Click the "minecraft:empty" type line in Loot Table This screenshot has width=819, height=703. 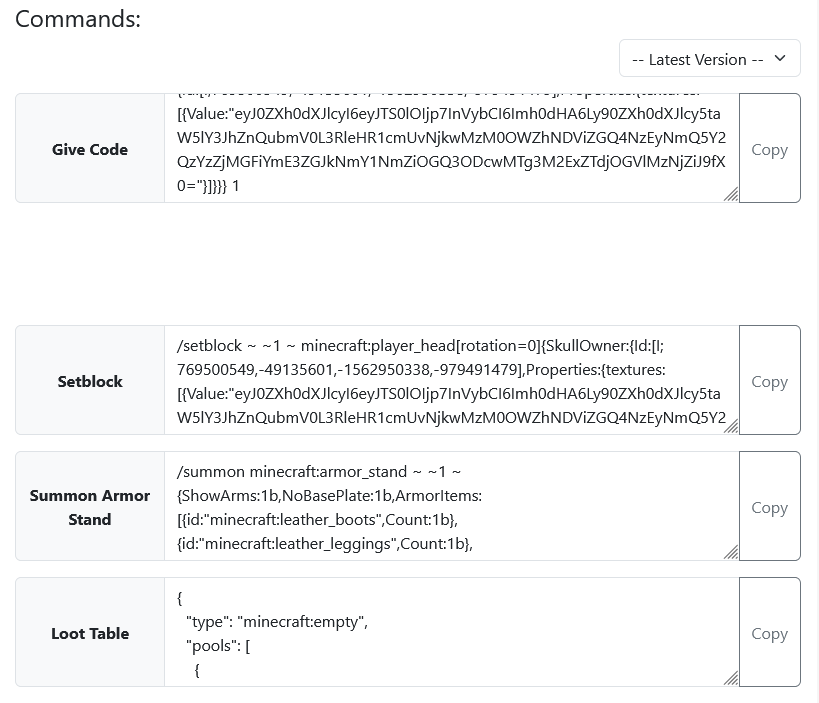pos(277,622)
